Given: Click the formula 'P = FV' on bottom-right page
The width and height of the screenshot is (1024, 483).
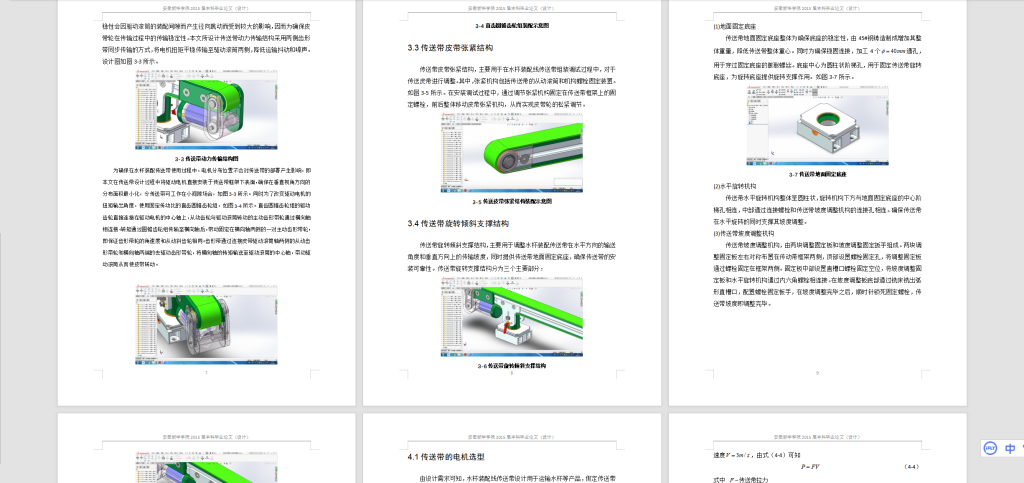Looking at the screenshot, I should click(x=810, y=467).
